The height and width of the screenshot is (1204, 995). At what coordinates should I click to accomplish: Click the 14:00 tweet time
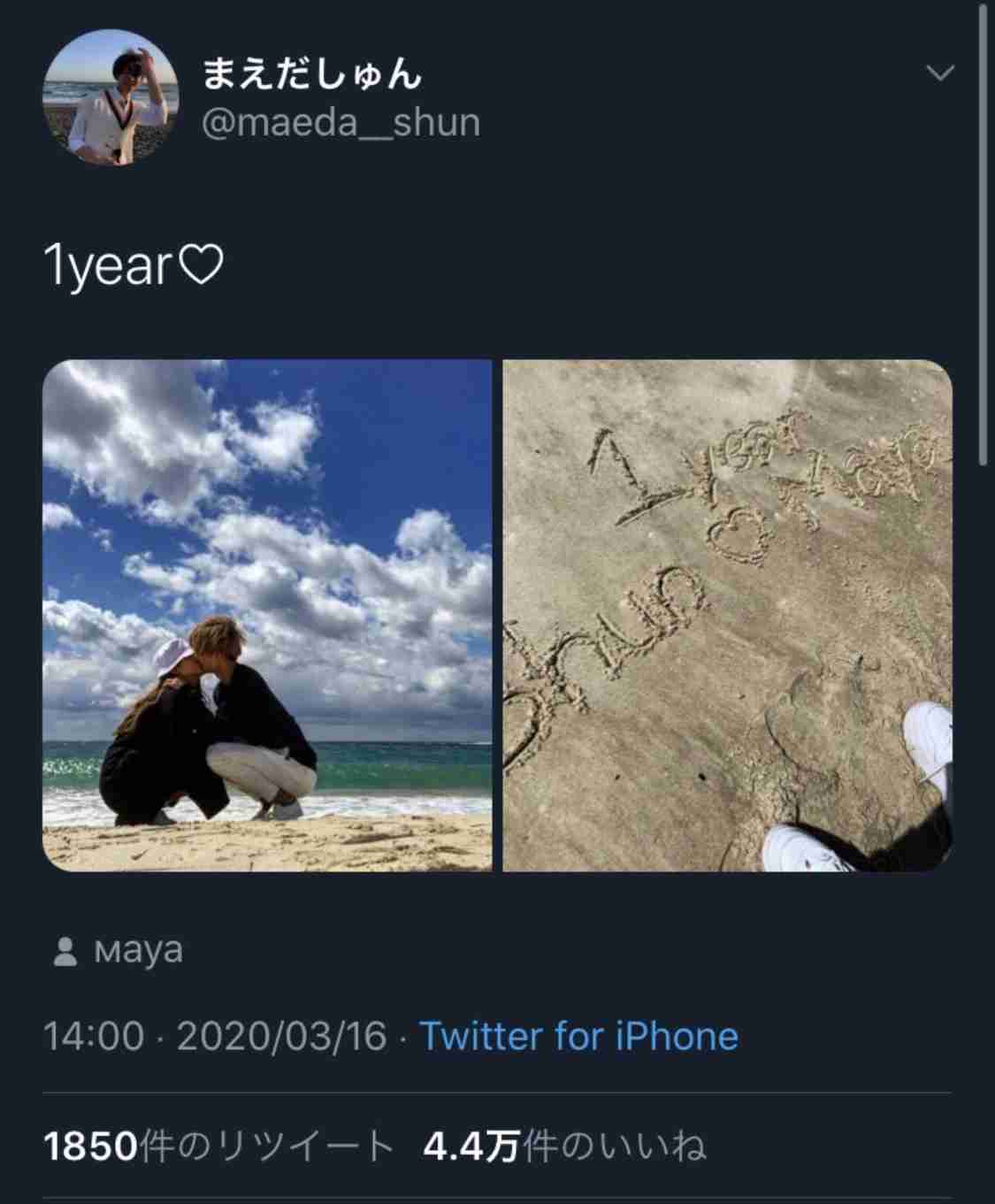click(93, 1036)
